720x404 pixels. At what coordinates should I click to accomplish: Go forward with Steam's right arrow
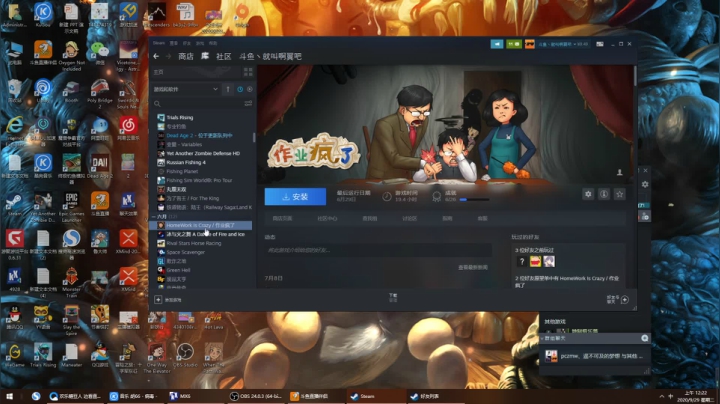[x=168, y=56]
